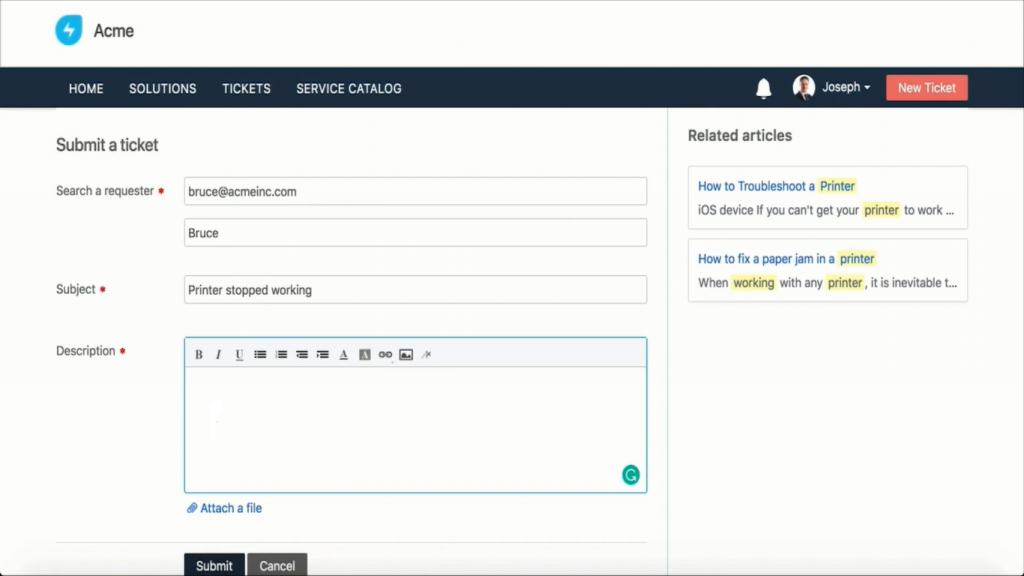The image size is (1024, 576).
Task: Decrease indent of description text
Action: tap(302, 354)
